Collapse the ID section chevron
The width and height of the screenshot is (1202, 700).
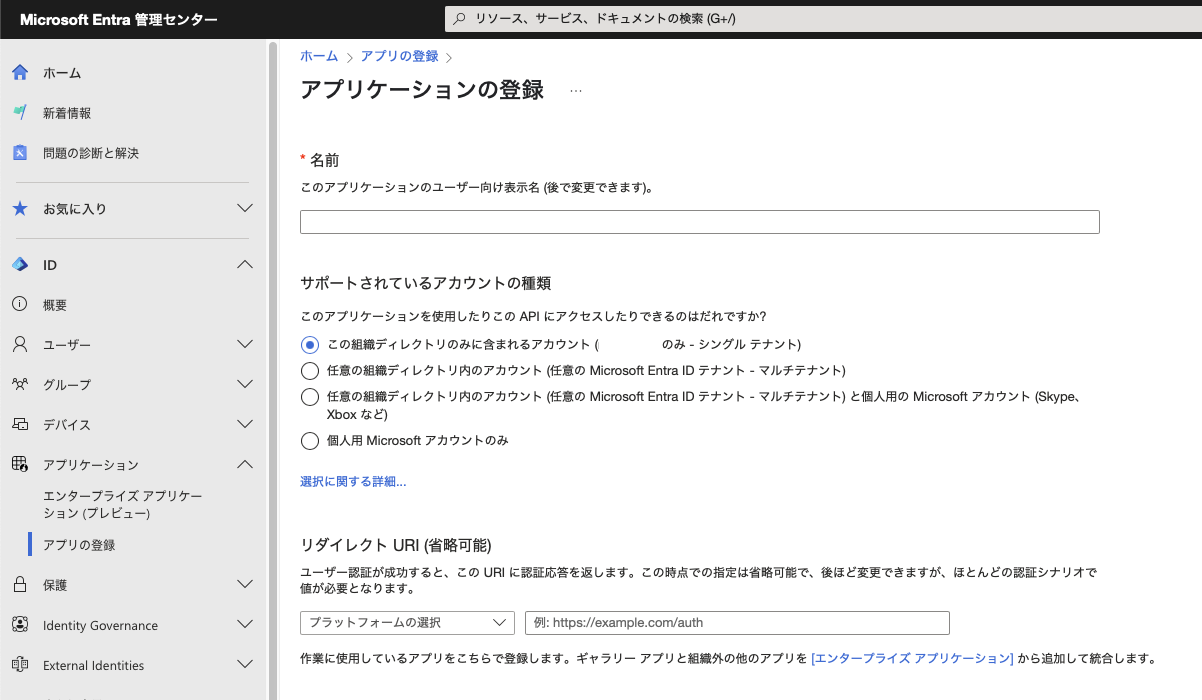245,264
